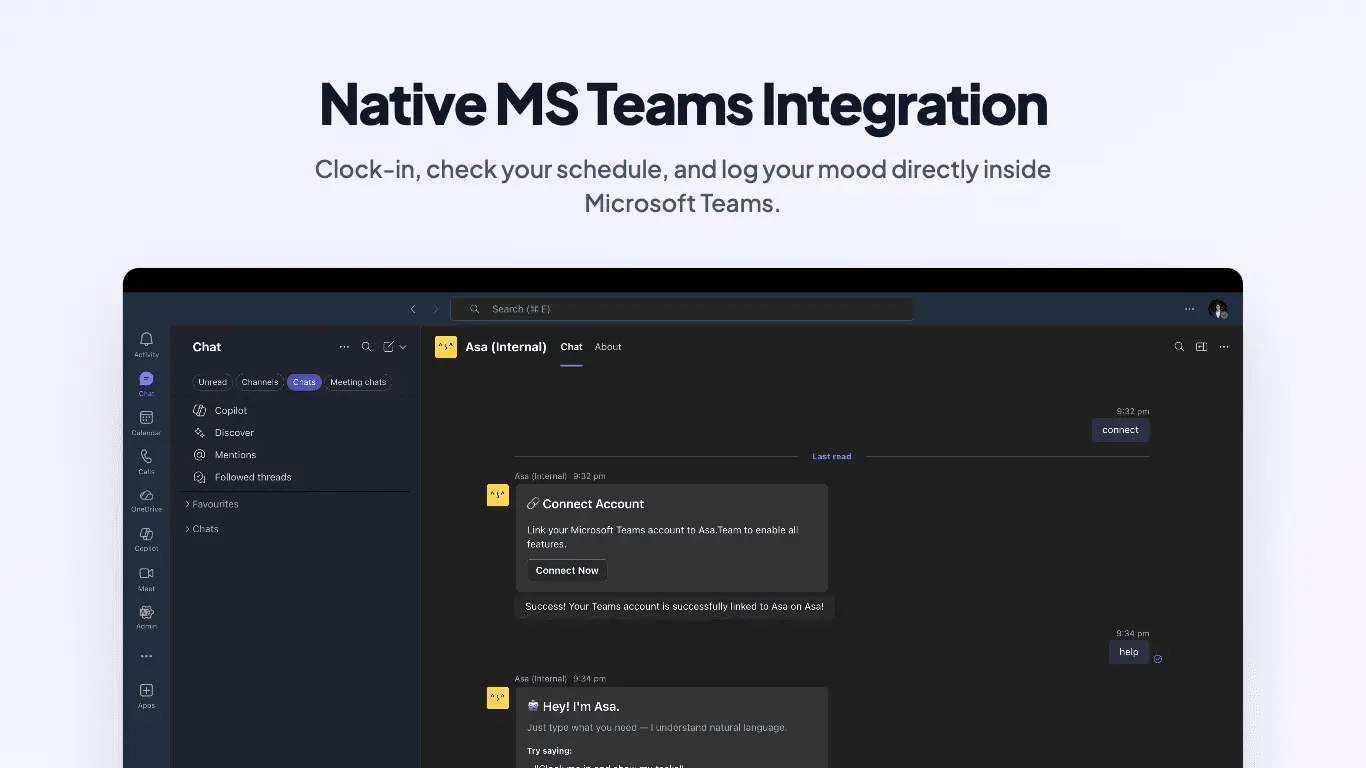Screen dimensions: 1366x768
Task: Start a new chat with compose icon
Action: coord(389,347)
